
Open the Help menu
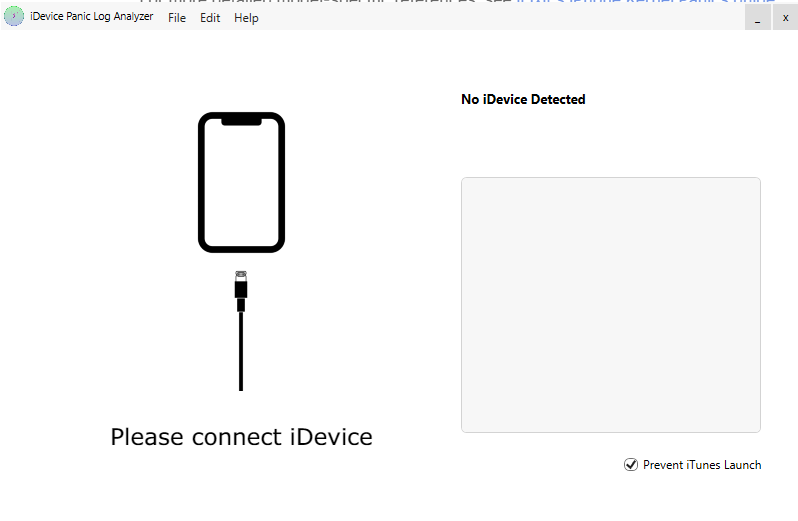(x=246, y=18)
